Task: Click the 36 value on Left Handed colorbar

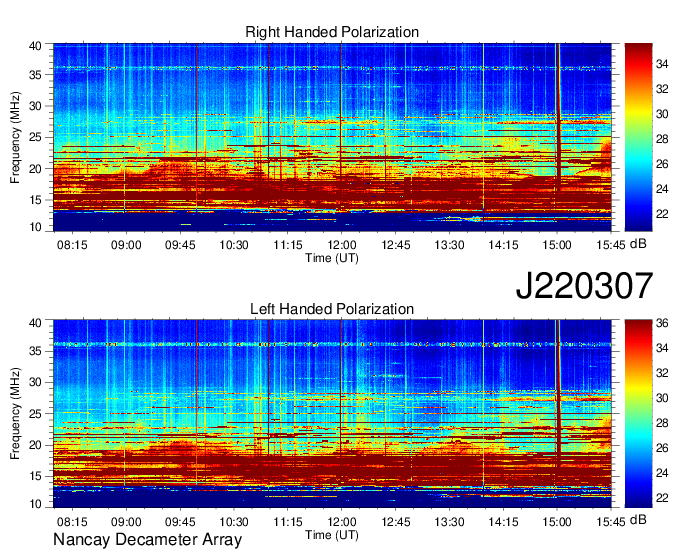Action: click(662, 323)
